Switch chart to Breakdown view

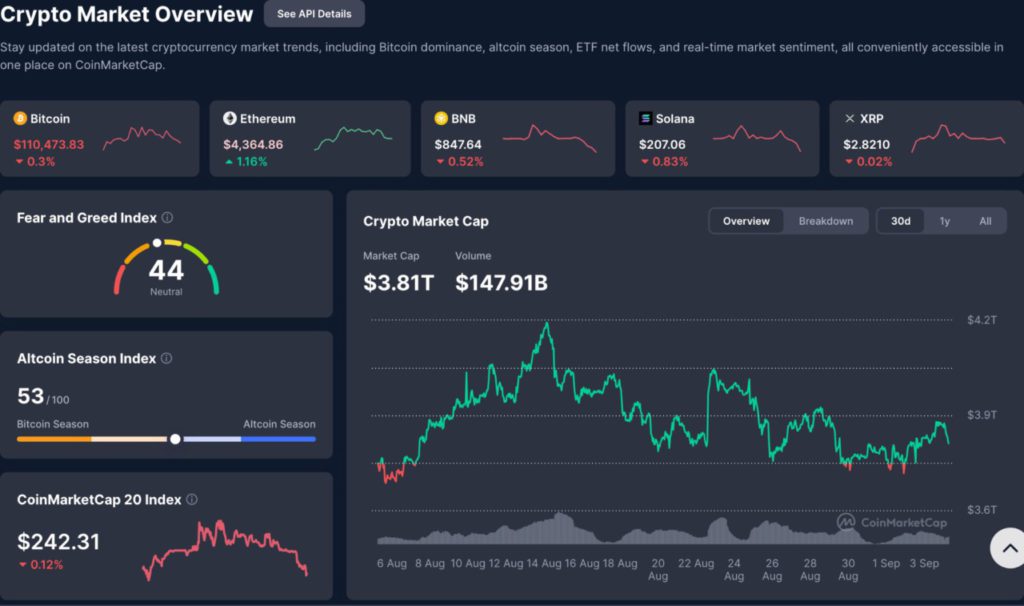pyautogui.click(x=825, y=221)
